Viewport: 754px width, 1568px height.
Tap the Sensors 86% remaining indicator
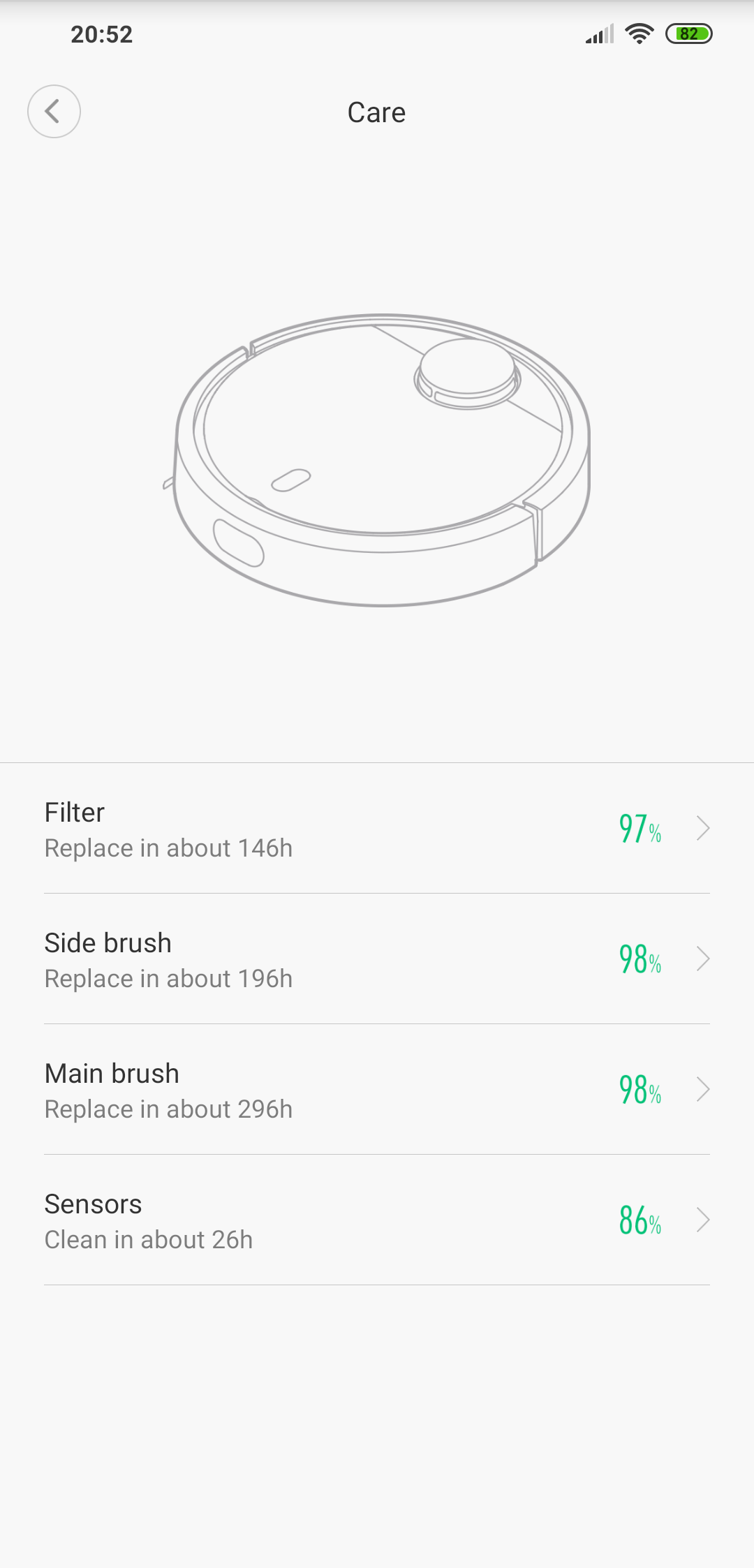[640, 1221]
